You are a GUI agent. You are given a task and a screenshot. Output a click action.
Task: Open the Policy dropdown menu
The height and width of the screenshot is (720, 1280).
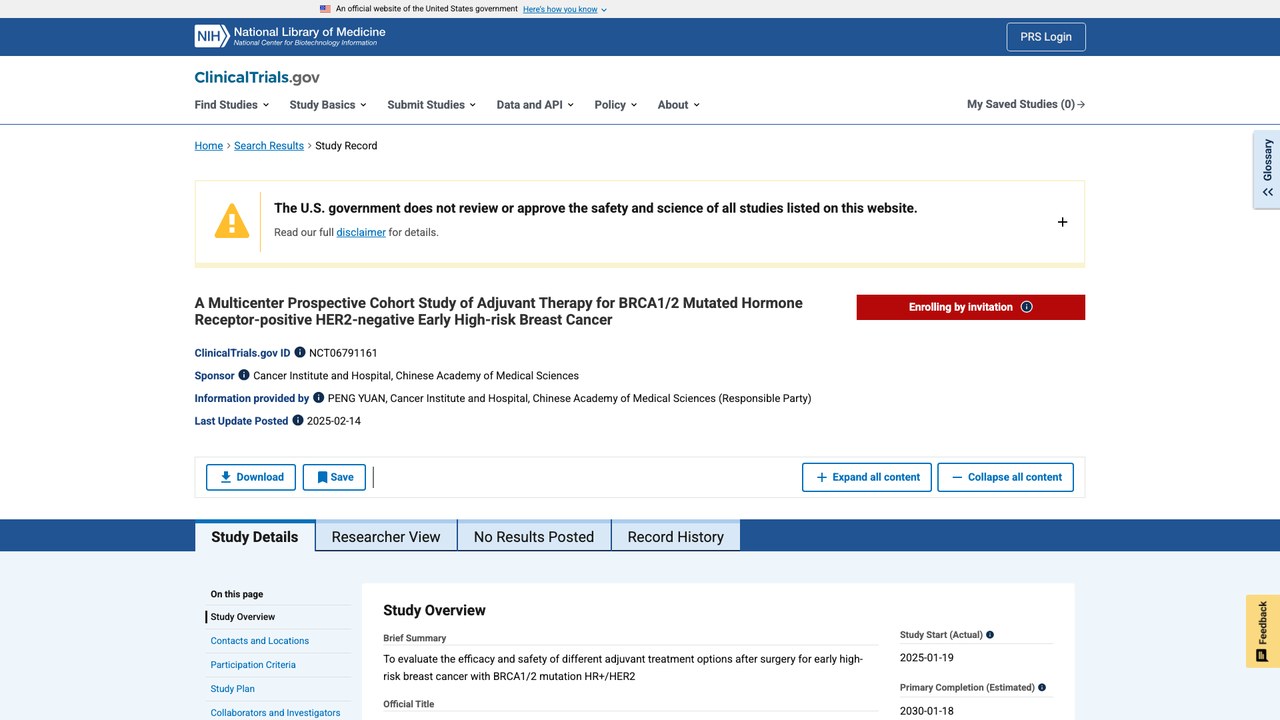615,105
